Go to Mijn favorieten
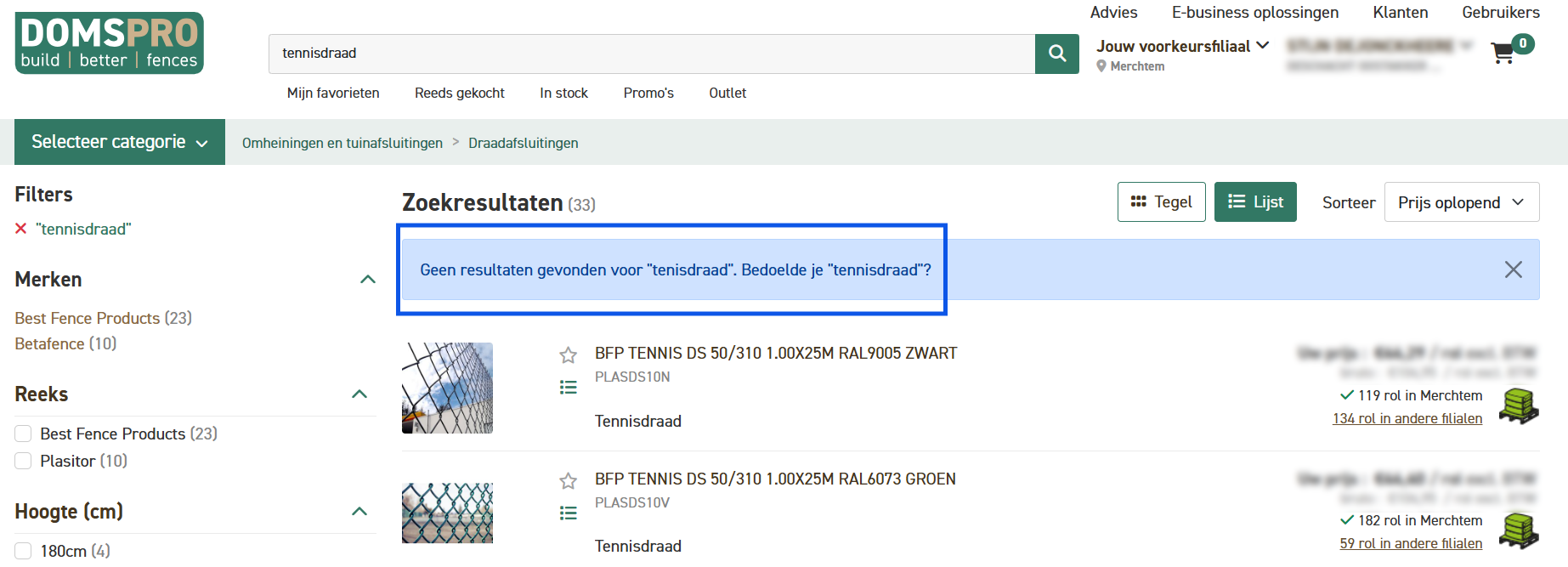The width and height of the screenshot is (1568, 567). (333, 93)
